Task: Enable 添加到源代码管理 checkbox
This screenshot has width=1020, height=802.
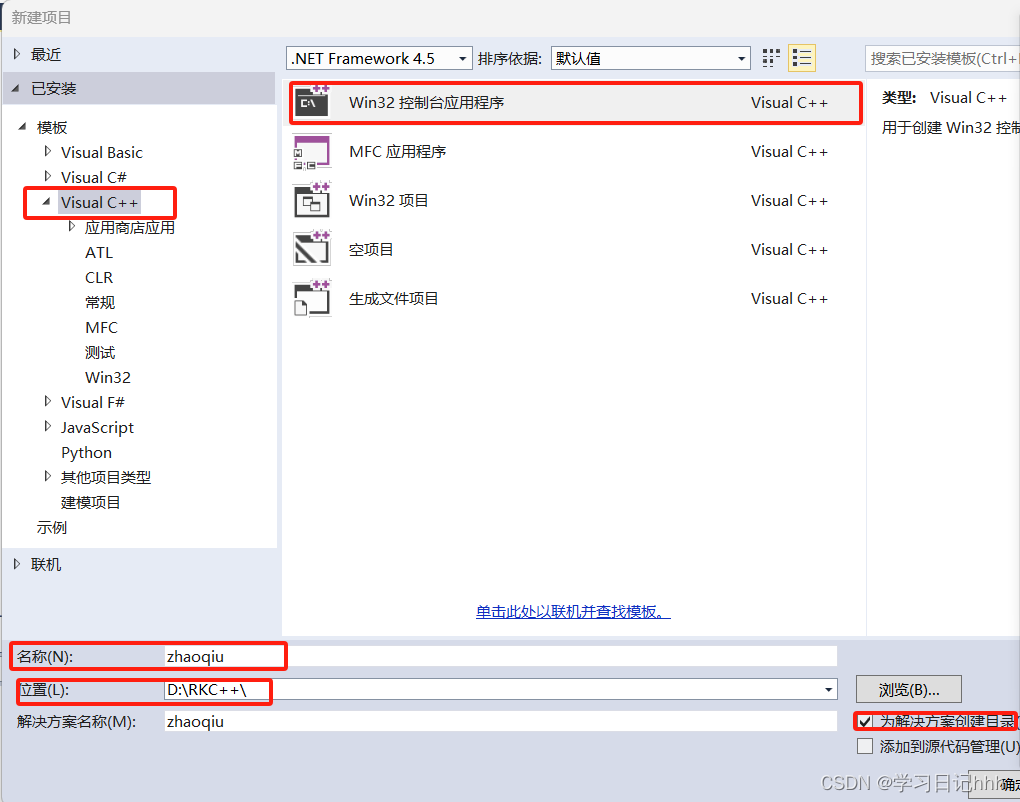Action: [865, 746]
